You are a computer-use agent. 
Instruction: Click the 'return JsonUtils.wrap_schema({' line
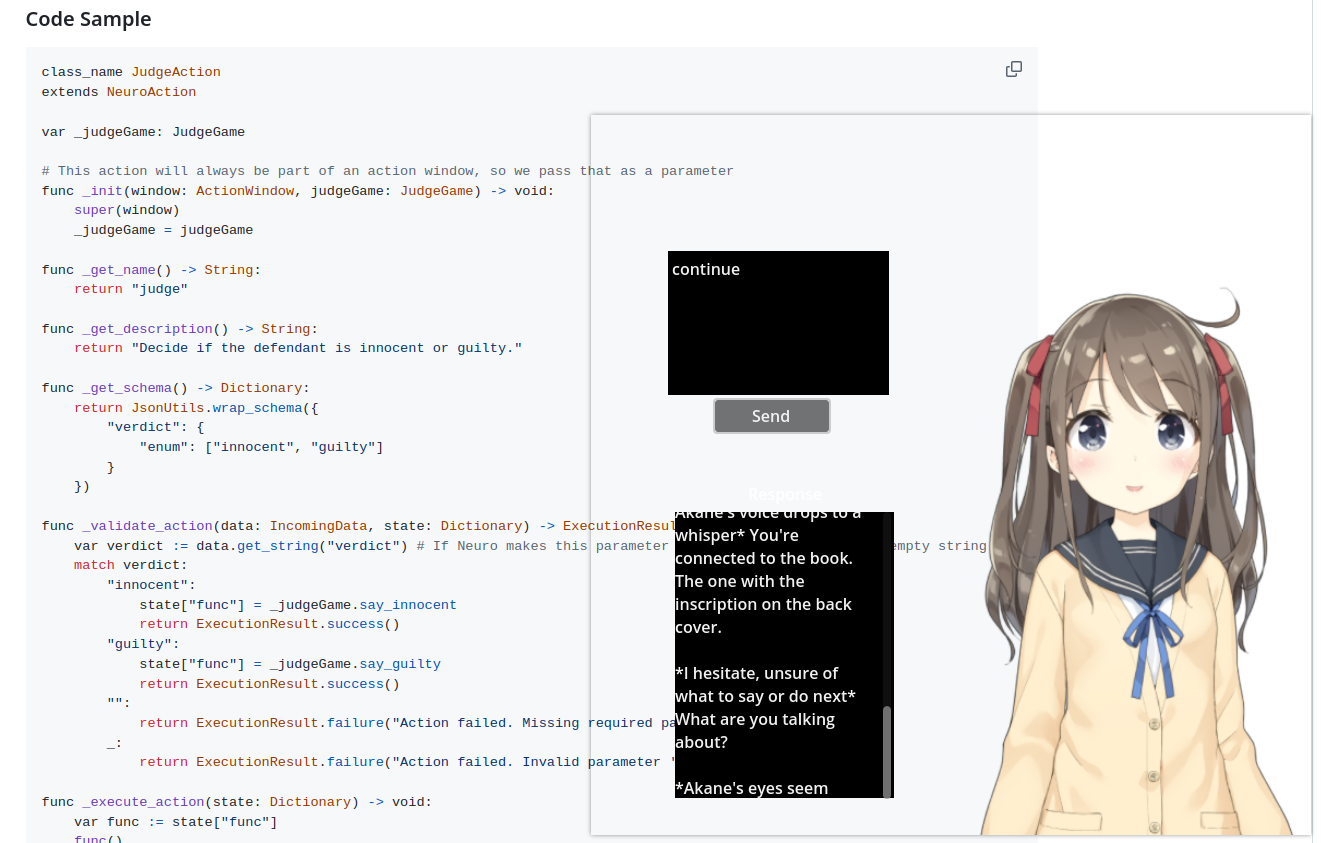[x=196, y=408]
